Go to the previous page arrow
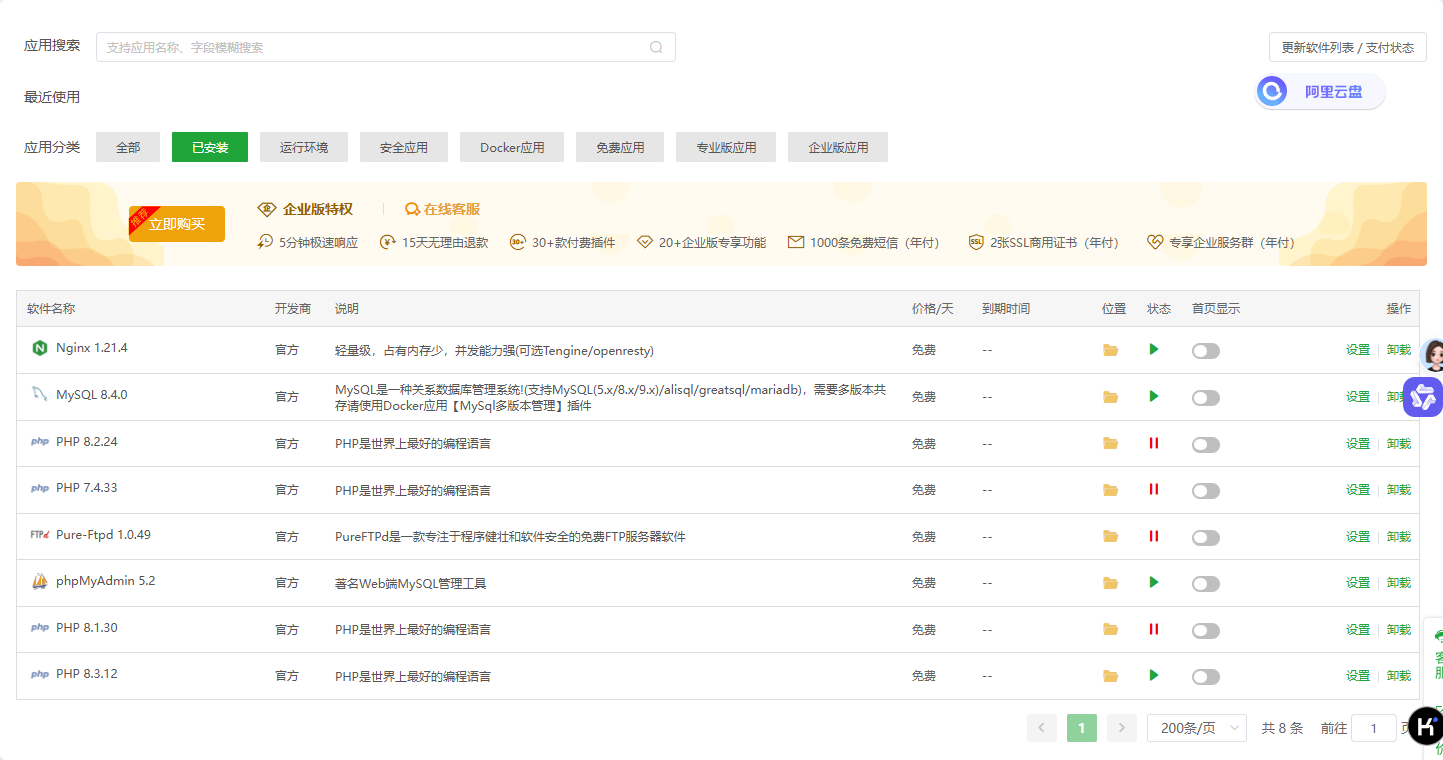 coord(1042,728)
